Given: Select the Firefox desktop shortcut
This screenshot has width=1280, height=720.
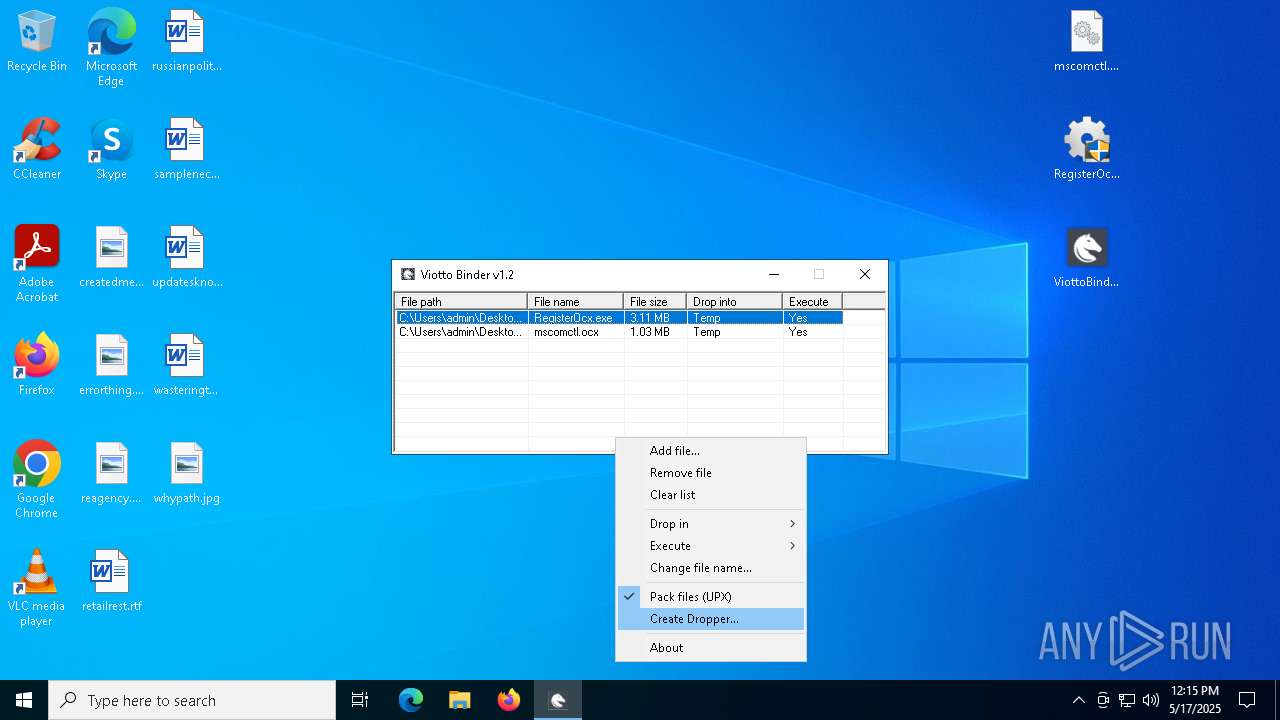Looking at the screenshot, I should [x=37, y=366].
